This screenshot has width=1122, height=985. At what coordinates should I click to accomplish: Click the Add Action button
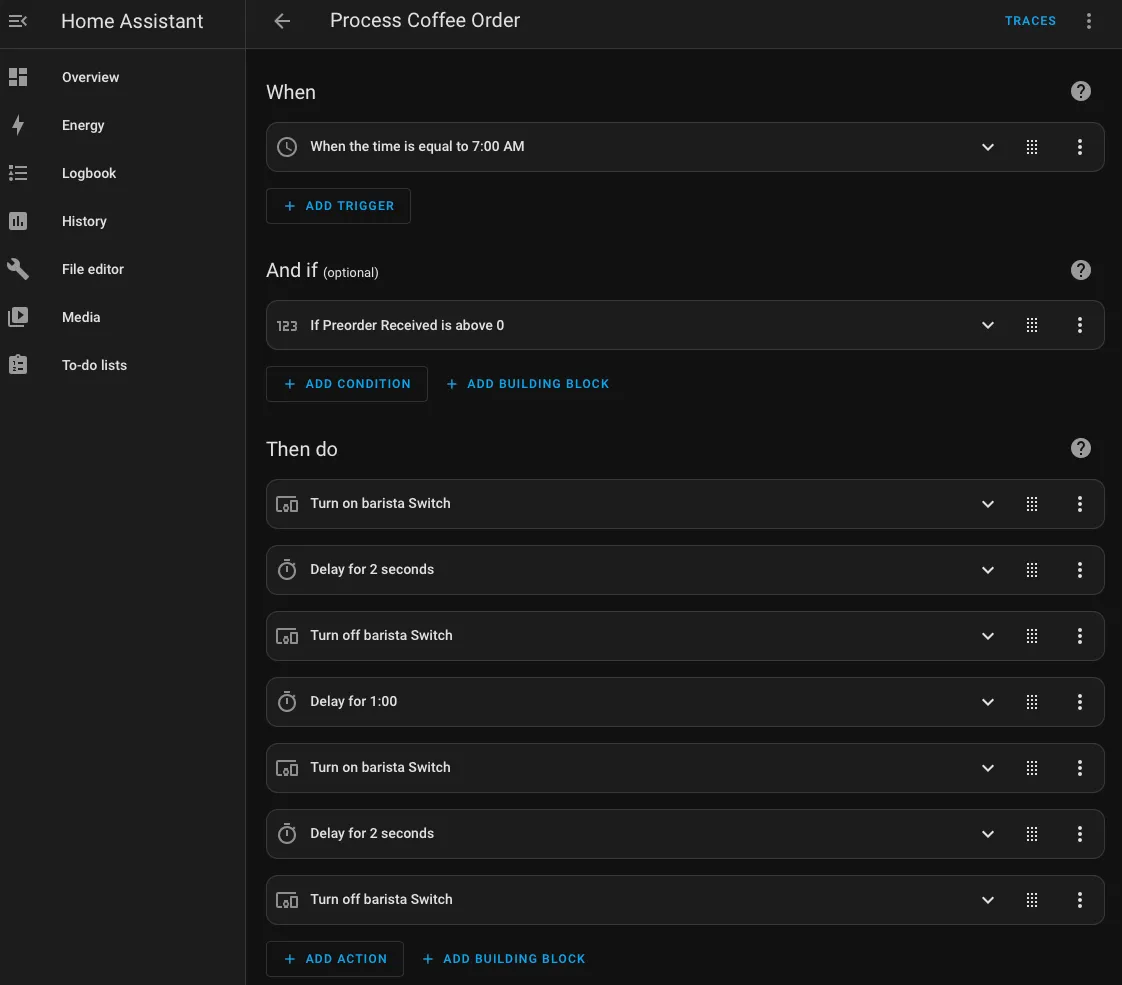tap(334, 959)
